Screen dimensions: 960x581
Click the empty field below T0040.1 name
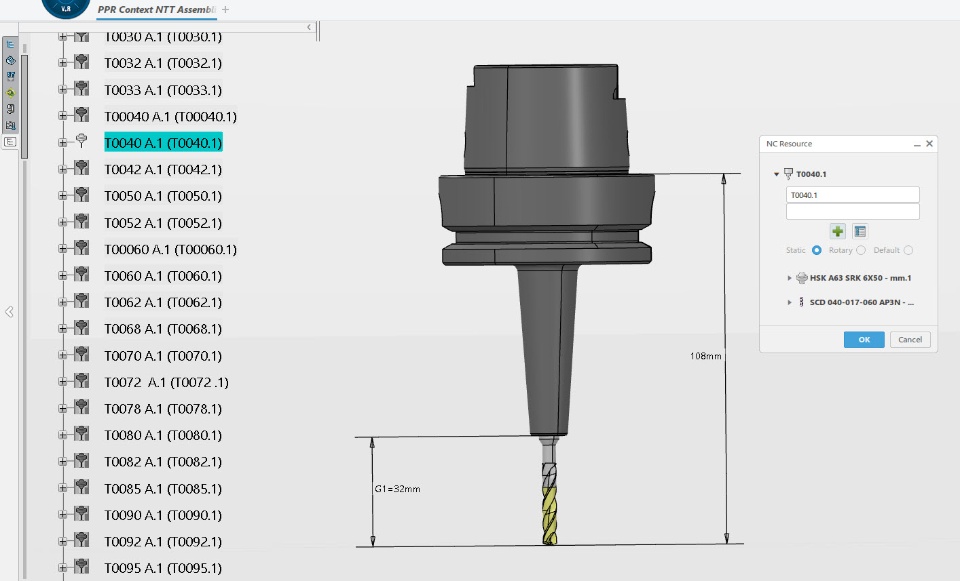[852, 212]
